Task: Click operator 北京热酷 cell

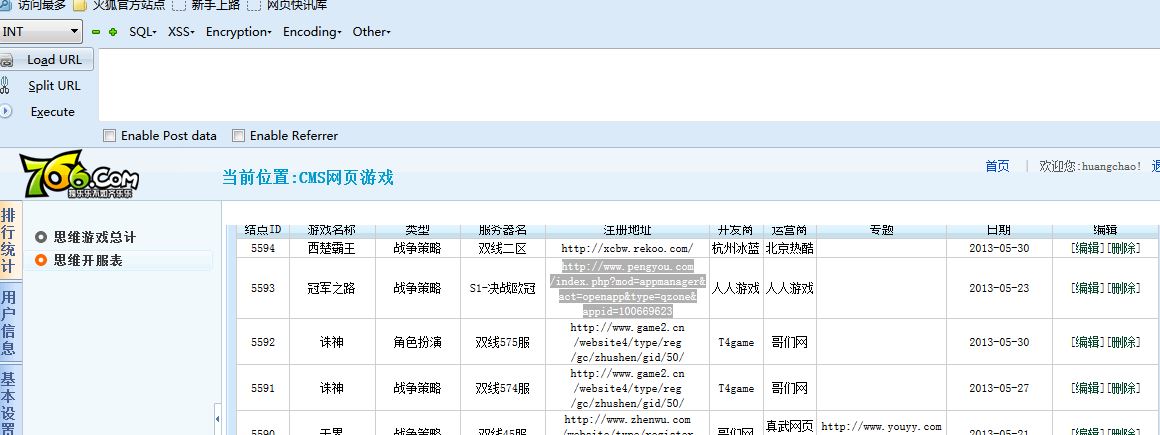Action: (790, 249)
